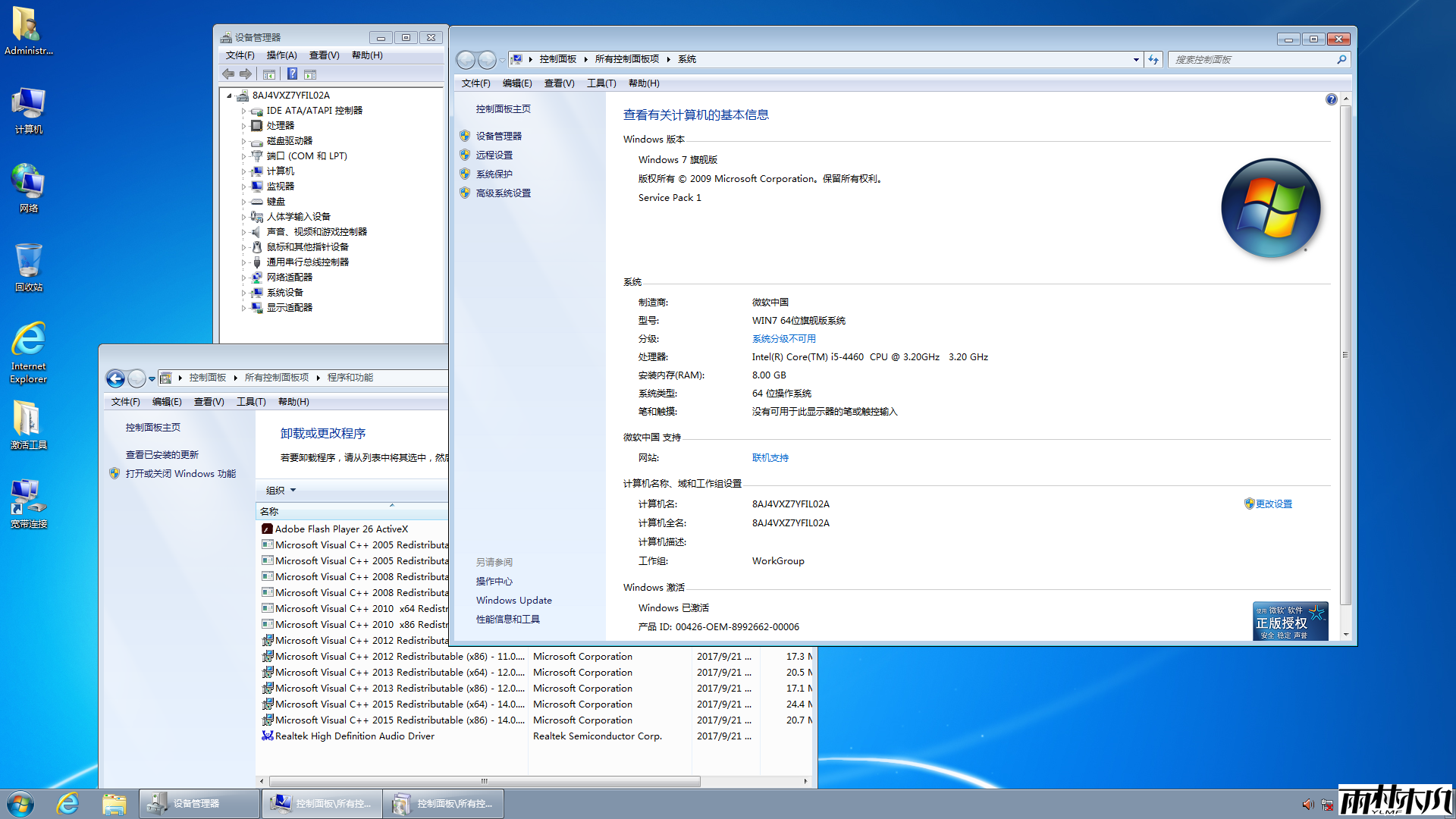The height and width of the screenshot is (819, 1456).
Task: Expand the 网络适配器 tree node
Action: 243,278
